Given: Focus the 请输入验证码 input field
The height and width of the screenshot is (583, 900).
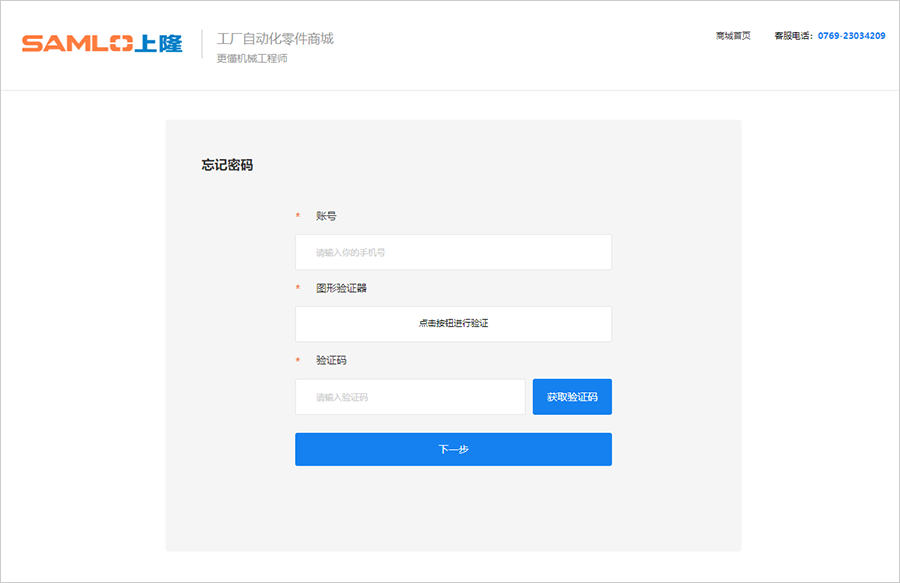Looking at the screenshot, I should pos(410,397).
